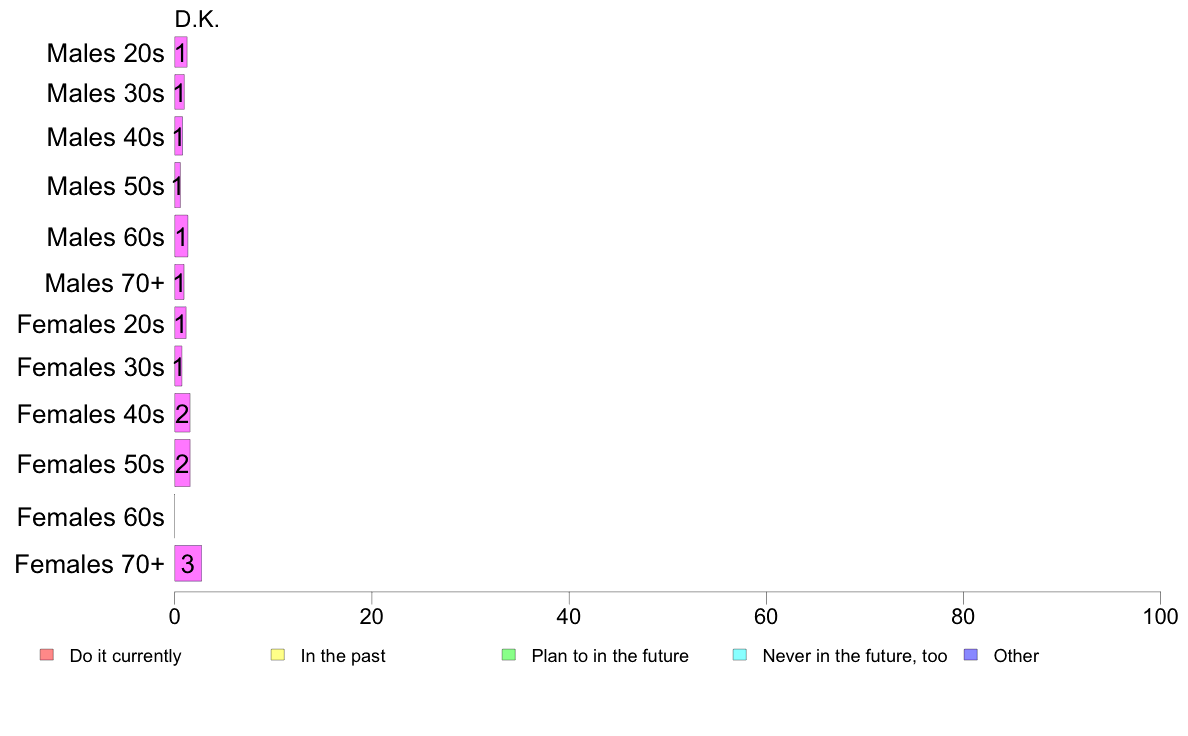The width and height of the screenshot is (1188, 736).
Task: Select the Females 40s bar labeled 2
Action: 182,413
